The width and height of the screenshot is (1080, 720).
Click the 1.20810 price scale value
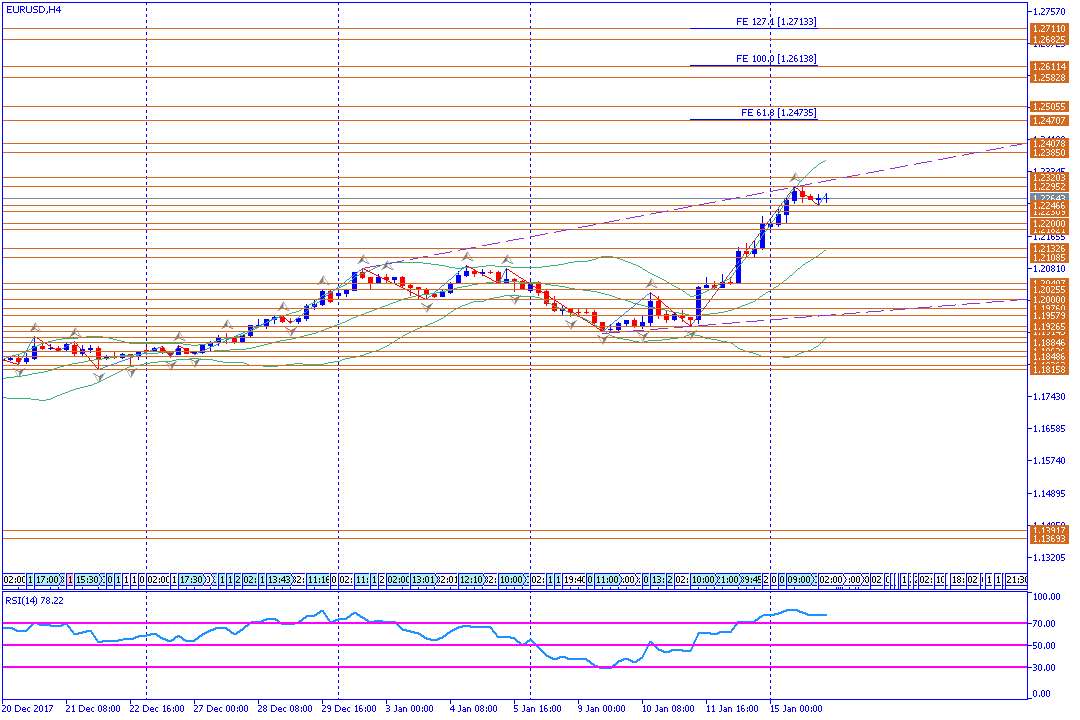pos(1049,269)
